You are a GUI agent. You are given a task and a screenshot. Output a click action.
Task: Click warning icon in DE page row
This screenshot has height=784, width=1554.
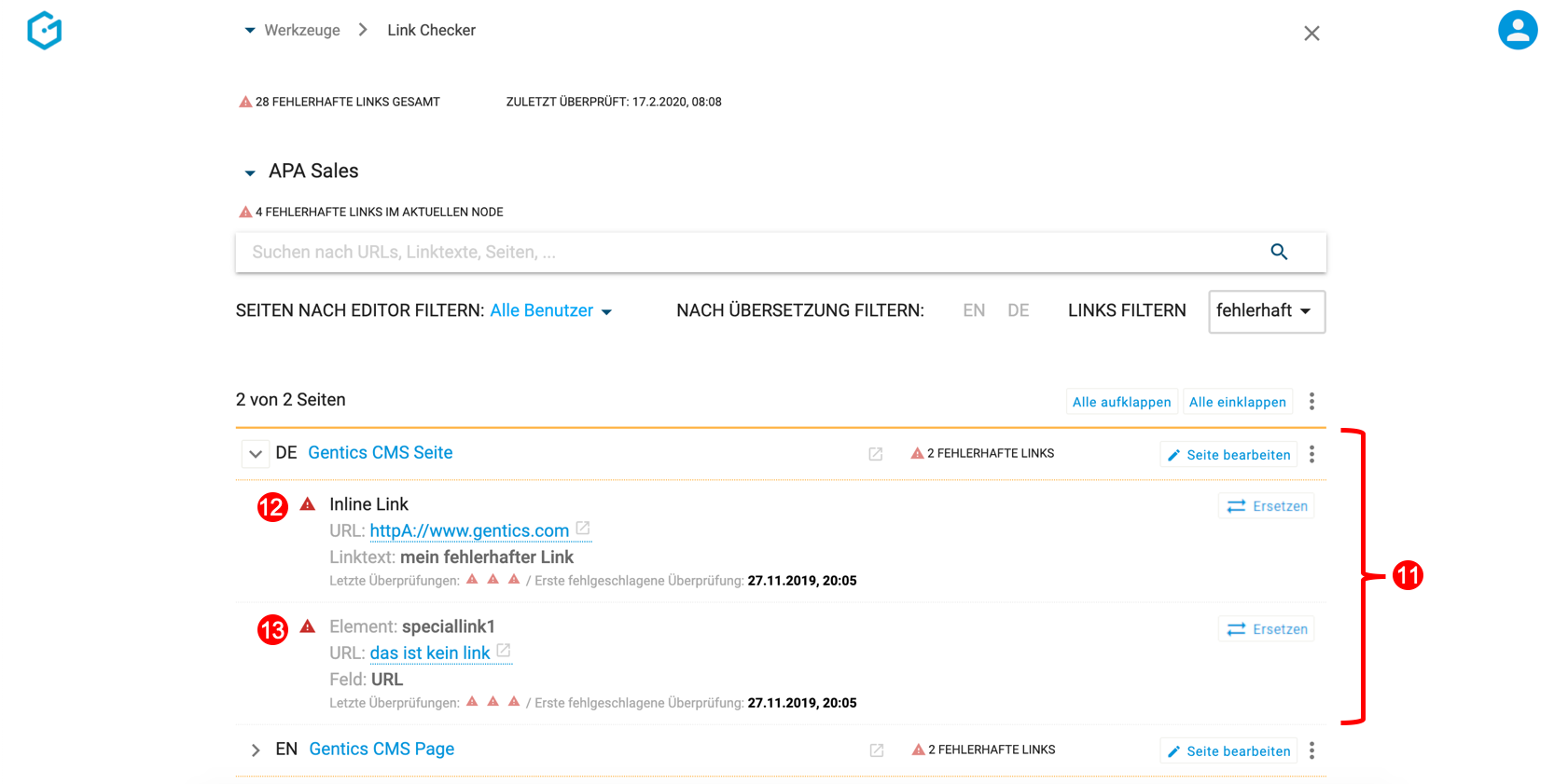[917, 453]
